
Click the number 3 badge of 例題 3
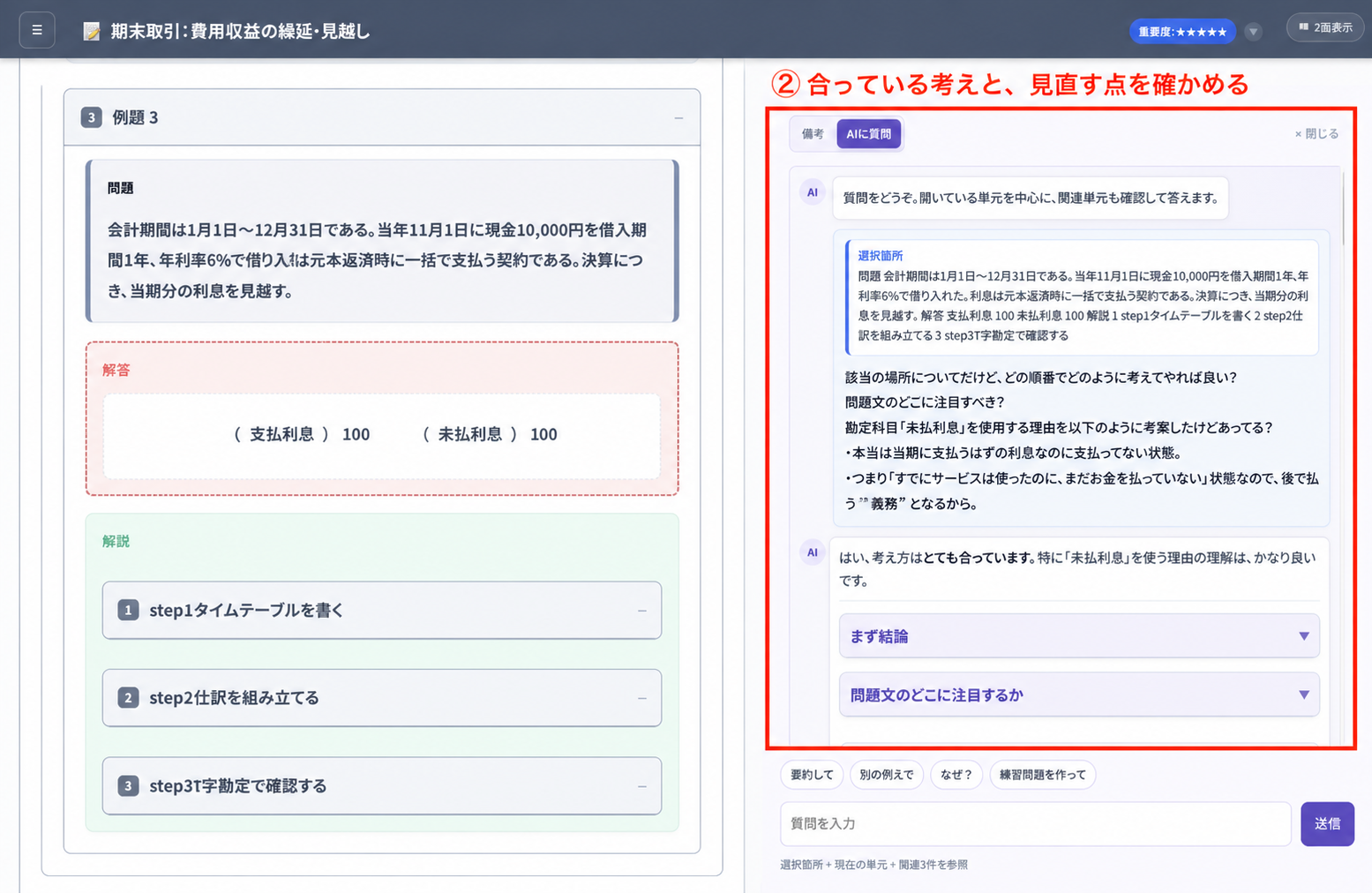tap(91, 117)
